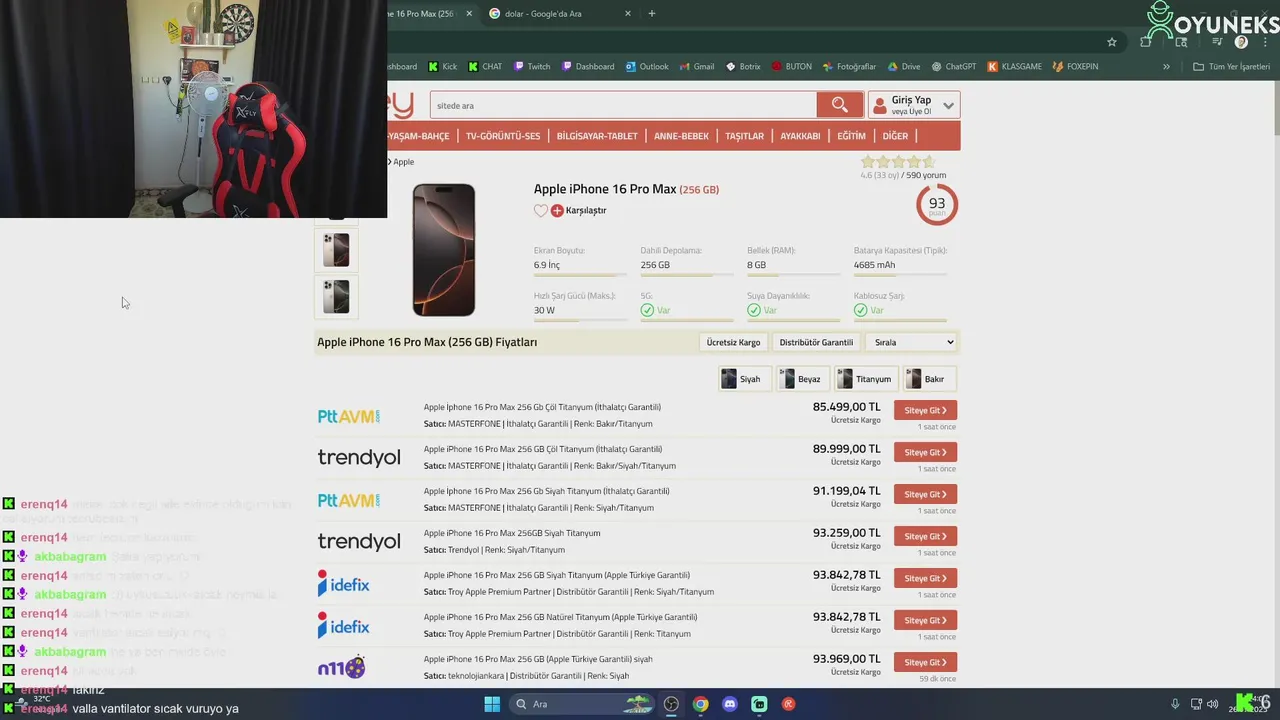Viewport: 1280px width, 720px height.
Task: Show more bookmarks with the double chevron
Action: 1166,67
